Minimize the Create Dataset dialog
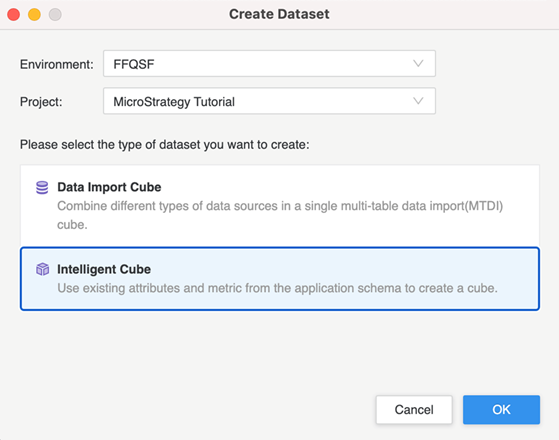This screenshot has height=440, width=559. coord(34,15)
